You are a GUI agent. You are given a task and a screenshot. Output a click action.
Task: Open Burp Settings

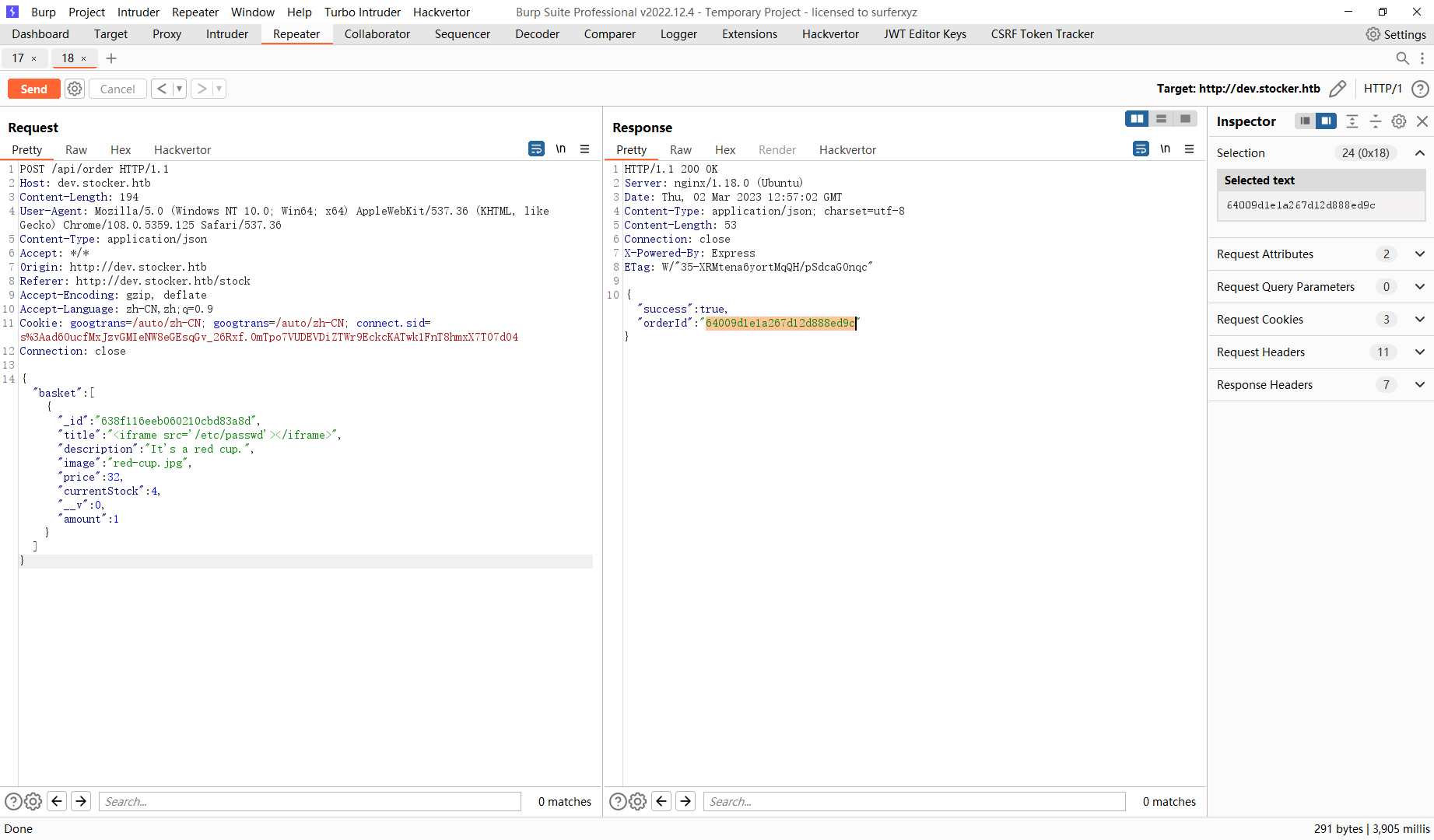pos(1396,34)
